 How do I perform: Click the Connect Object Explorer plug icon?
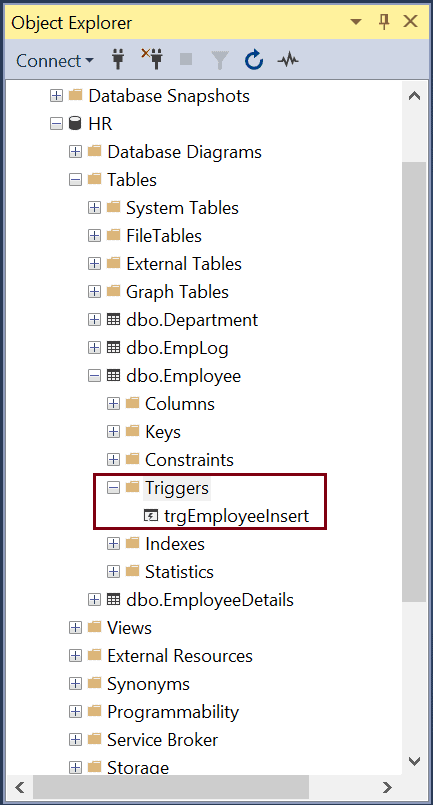pos(119,60)
